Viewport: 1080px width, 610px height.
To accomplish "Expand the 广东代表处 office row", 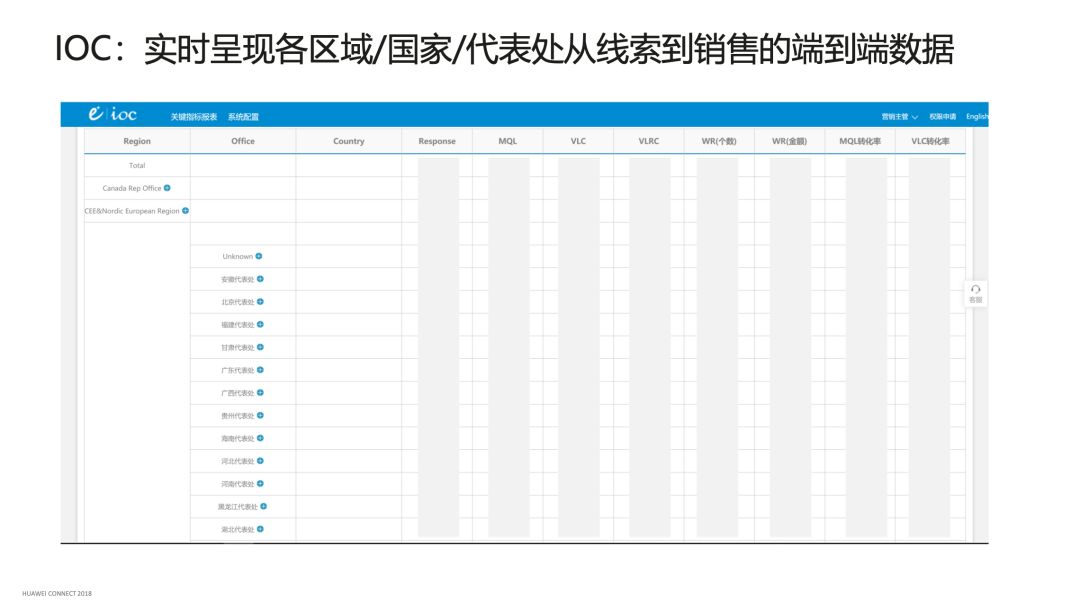I will tap(260, 370).
